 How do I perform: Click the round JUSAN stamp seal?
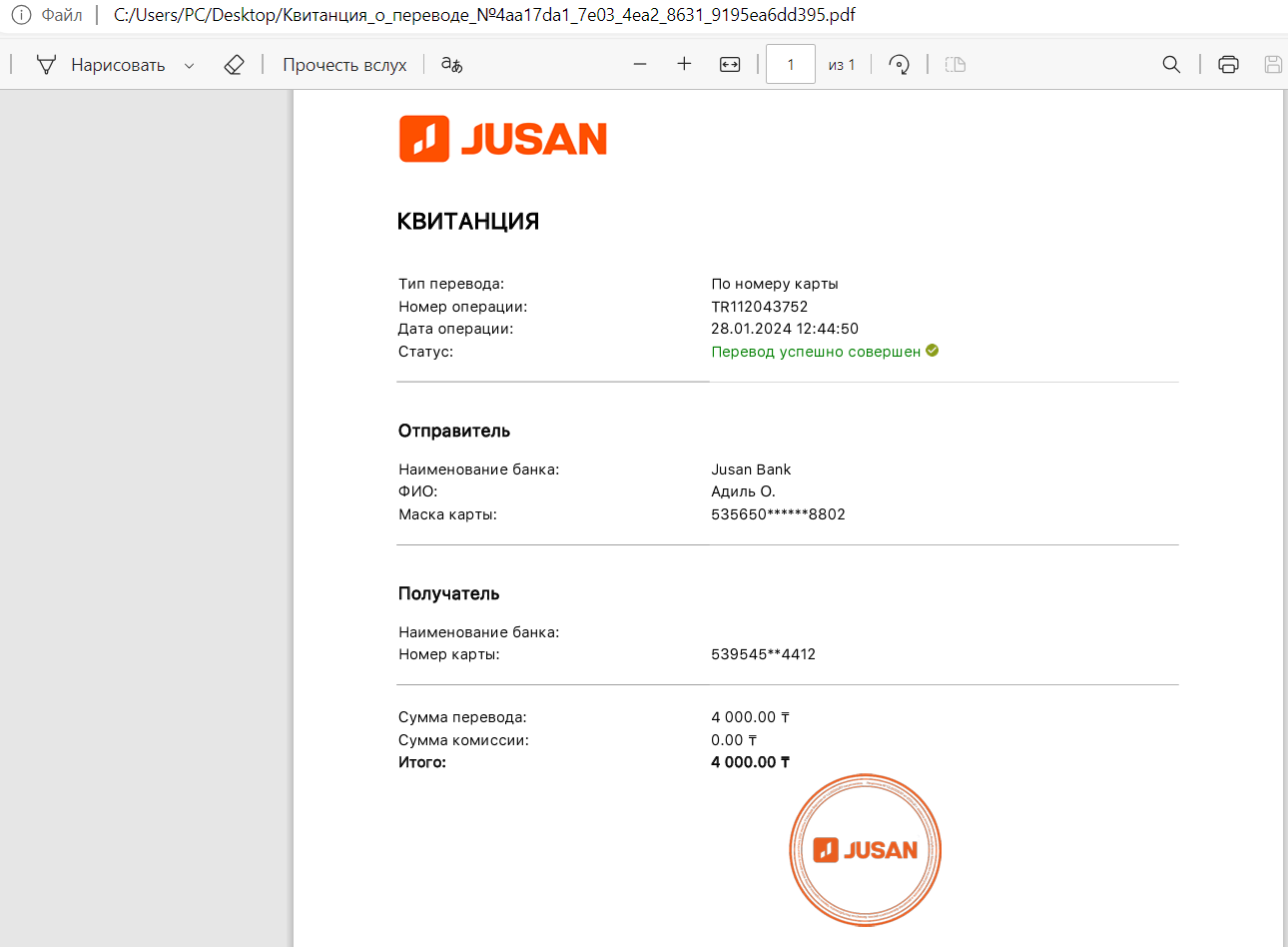(x=866, y=850)
